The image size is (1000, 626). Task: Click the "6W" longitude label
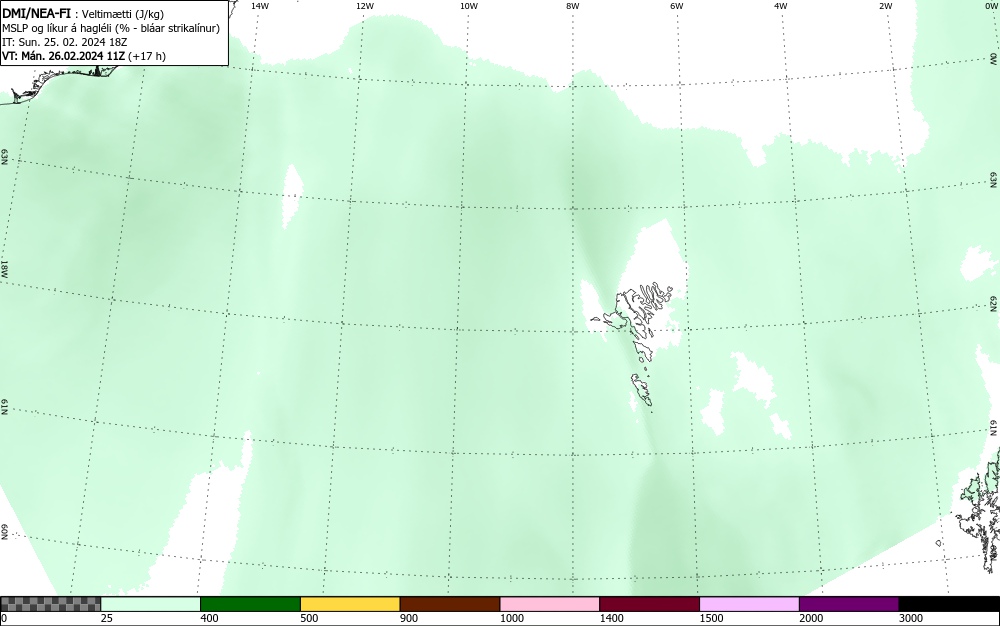point(677,6)
